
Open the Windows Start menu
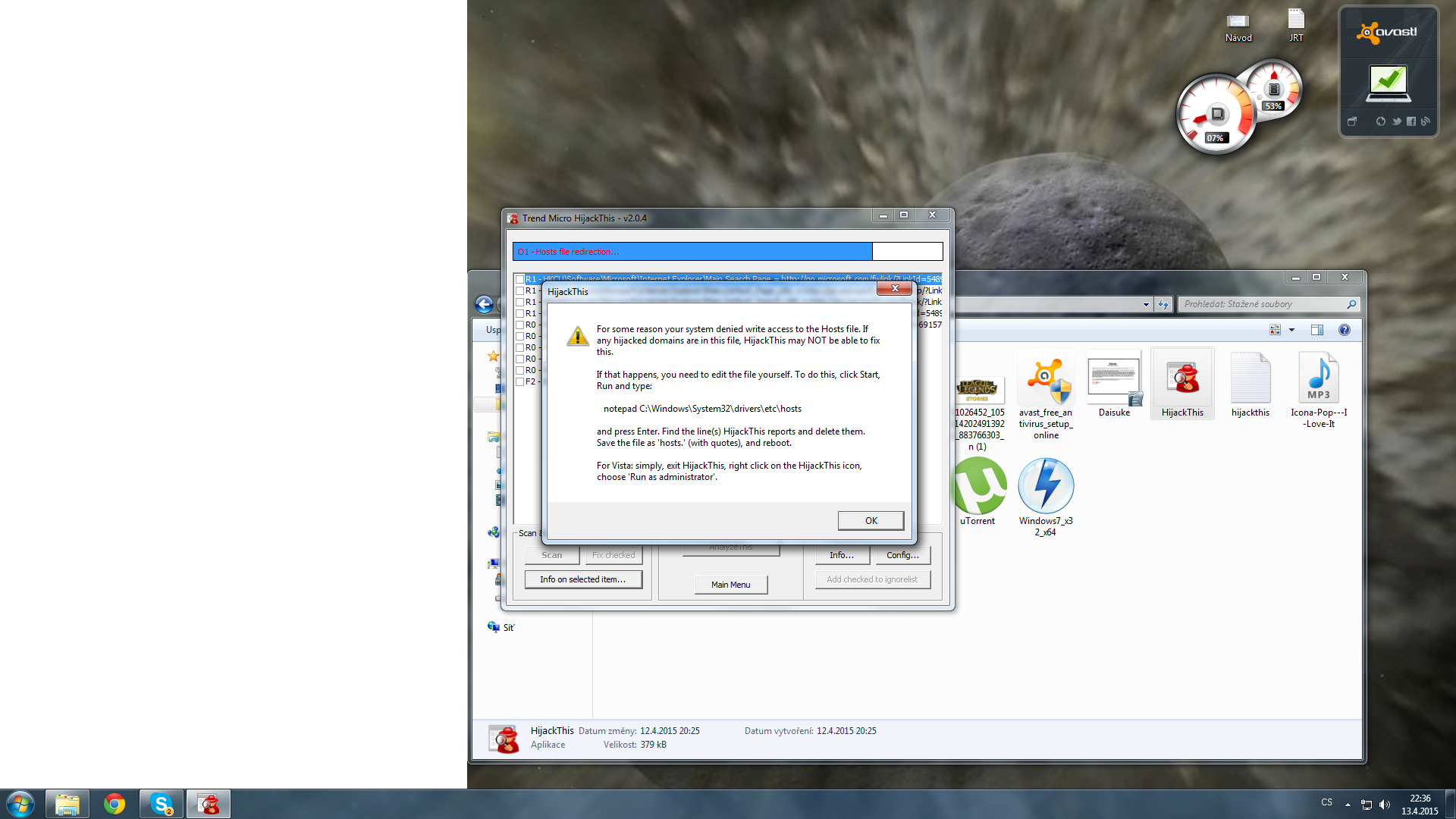pyautogui.click(x=20, y=804)
